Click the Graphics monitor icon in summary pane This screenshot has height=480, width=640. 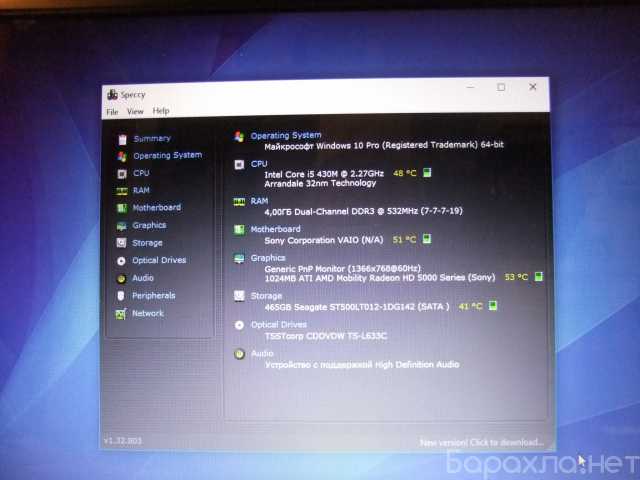click(x=239, y=259)
